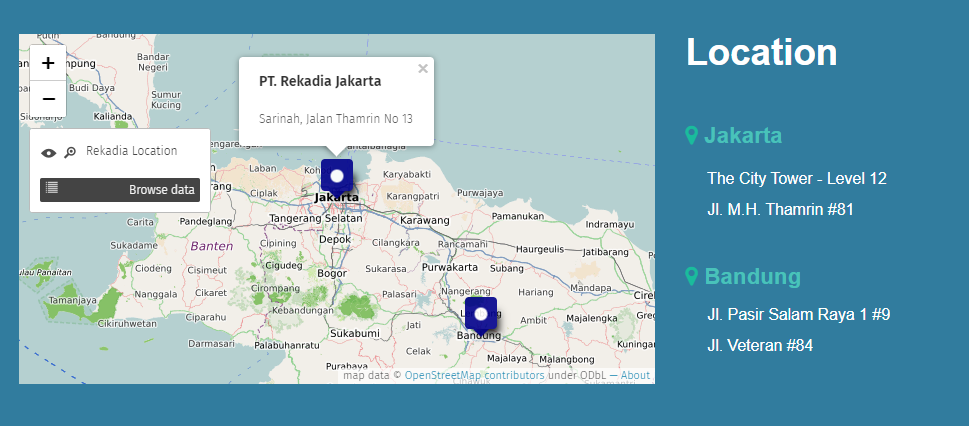Image resolution: width=969 pixels, height=426 pixels.
Task: Open the Browse data panel
Action: pos(120,189)
